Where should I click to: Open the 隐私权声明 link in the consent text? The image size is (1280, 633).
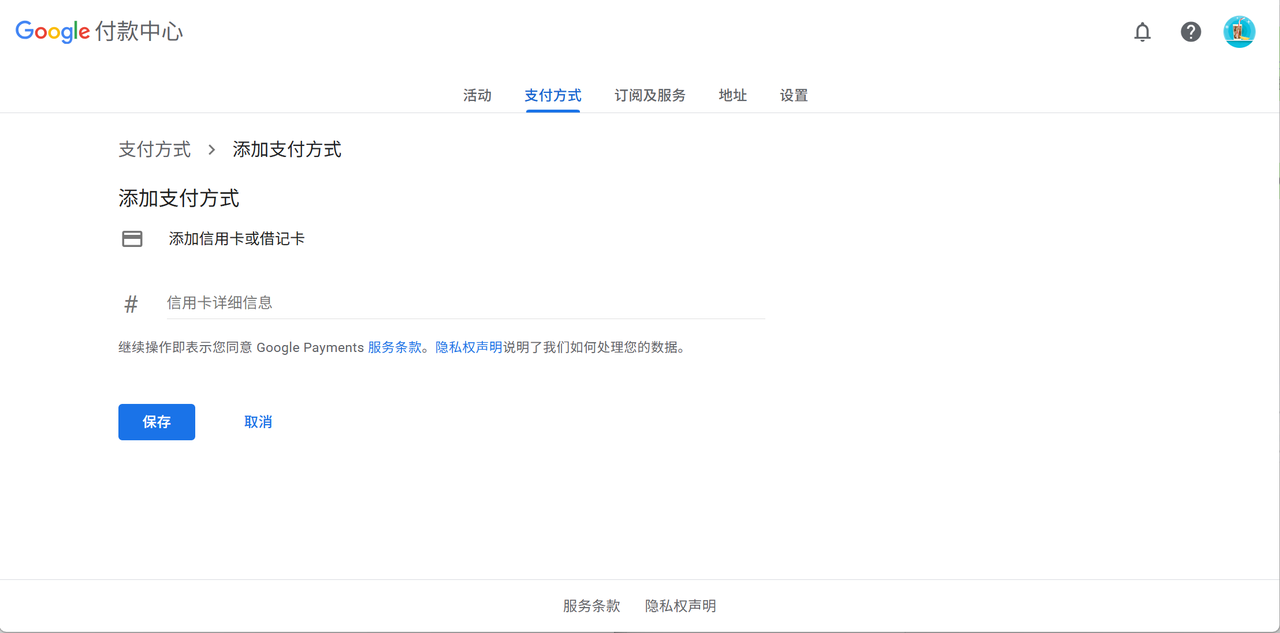(469, 347)
